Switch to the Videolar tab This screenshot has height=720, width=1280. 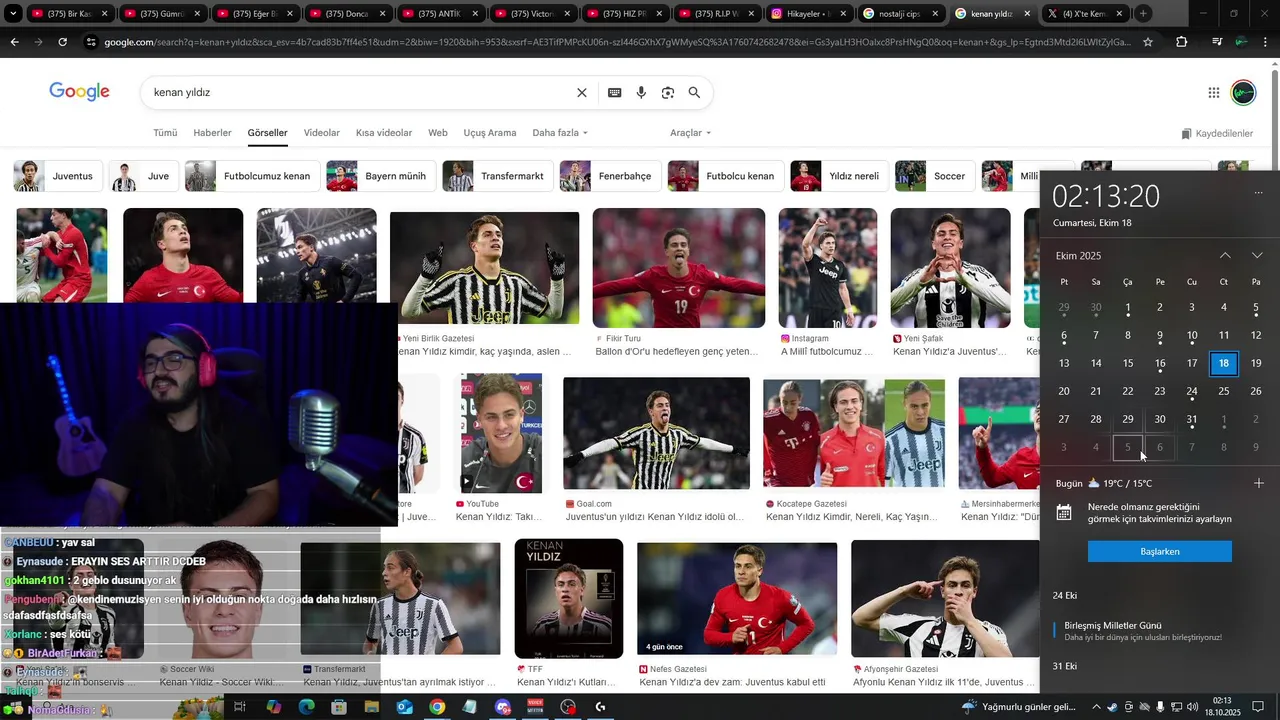[x=322, y=133]
